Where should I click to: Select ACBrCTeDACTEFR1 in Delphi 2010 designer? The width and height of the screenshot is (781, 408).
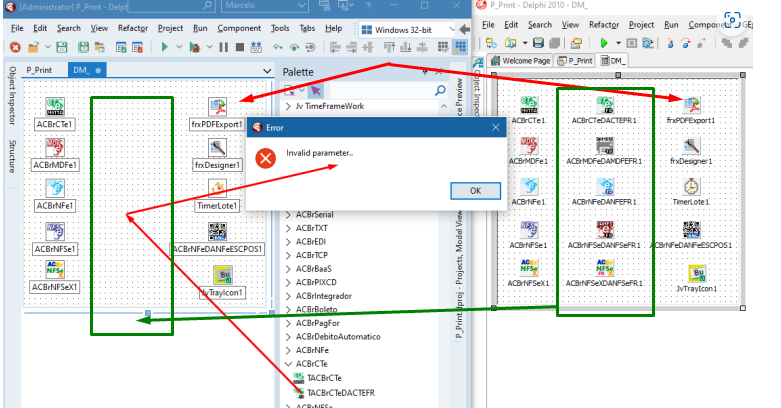[x=605, y=105]
